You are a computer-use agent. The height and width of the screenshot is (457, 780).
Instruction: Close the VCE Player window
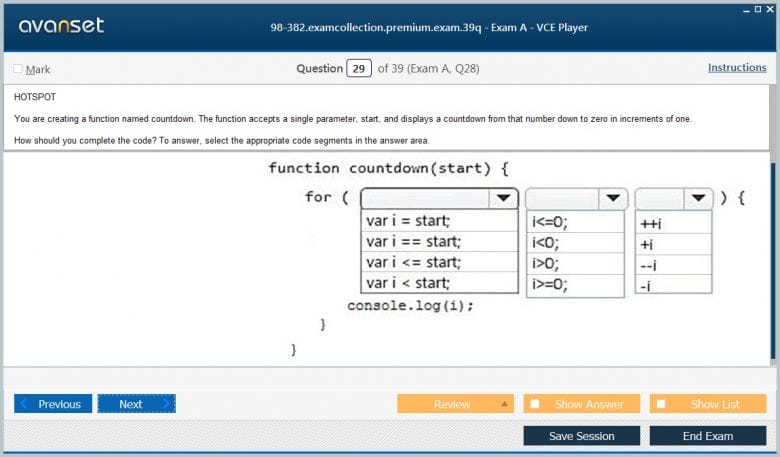(x=770, y=8)
